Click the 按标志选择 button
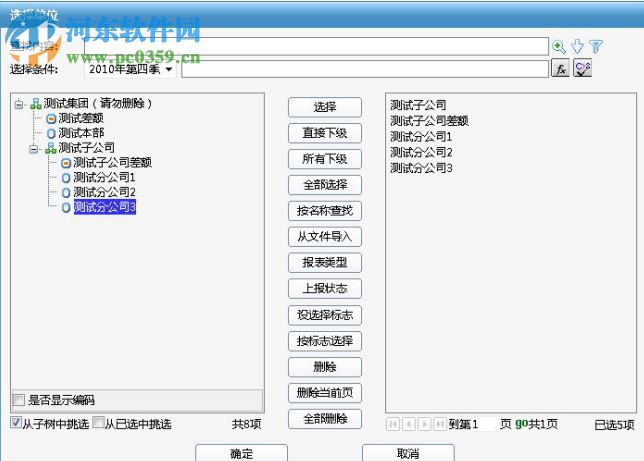Screen dimensions: 644x461 point(325,341)
